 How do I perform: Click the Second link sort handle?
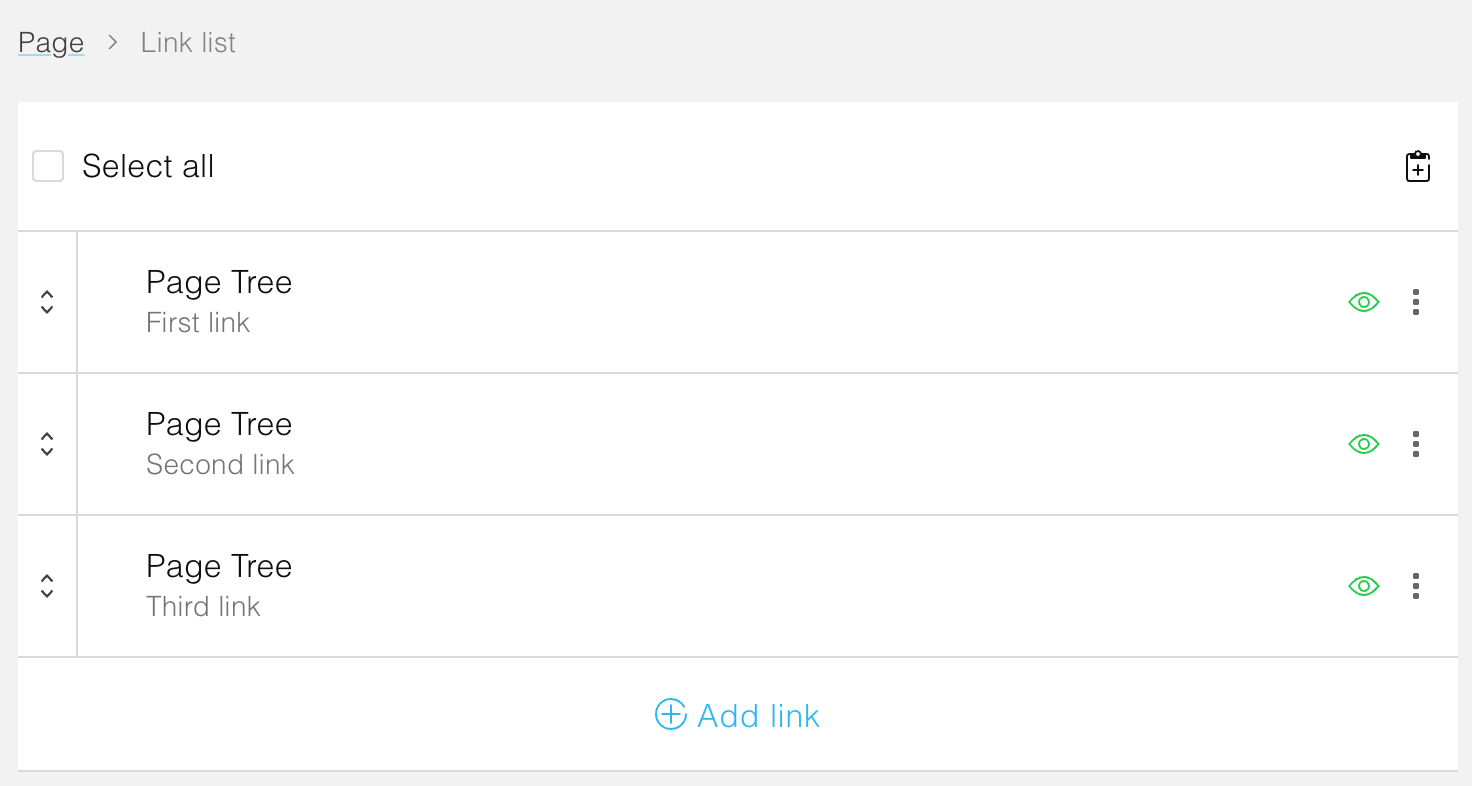[x=47, y=444]
